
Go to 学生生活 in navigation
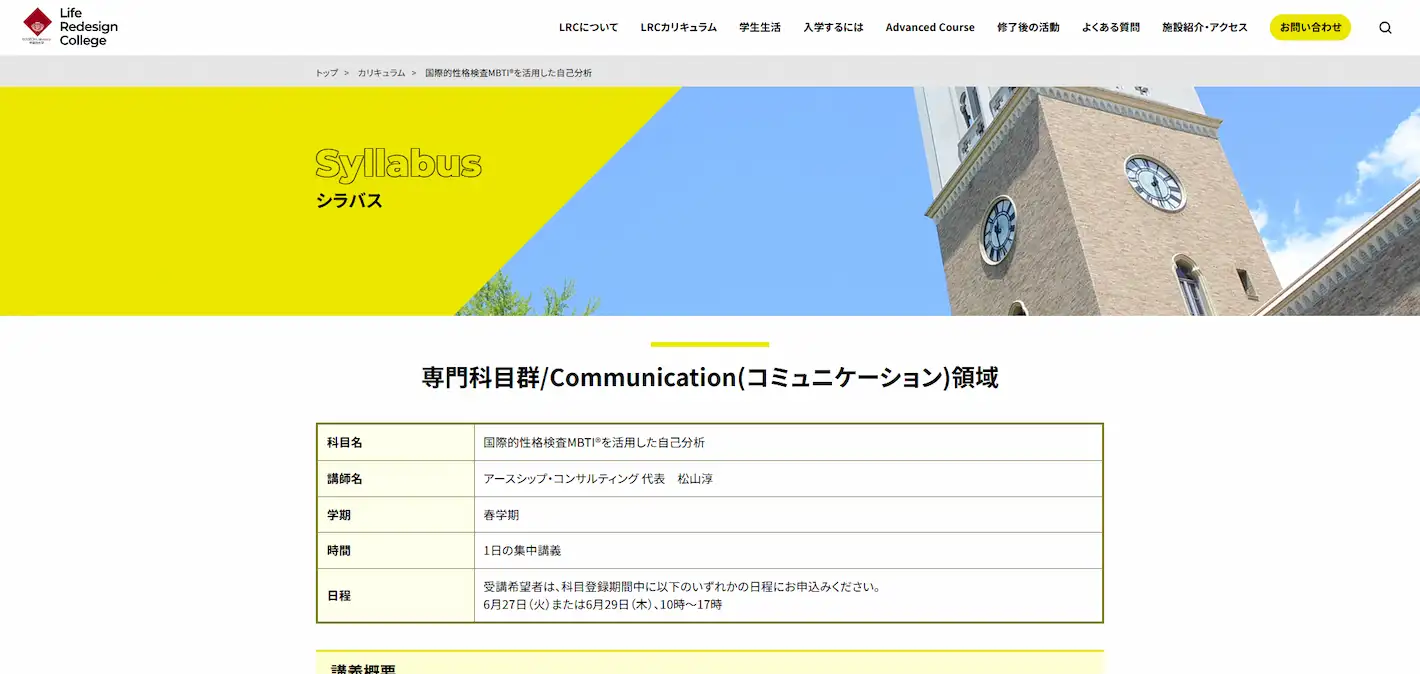click(x=760, y=28)
